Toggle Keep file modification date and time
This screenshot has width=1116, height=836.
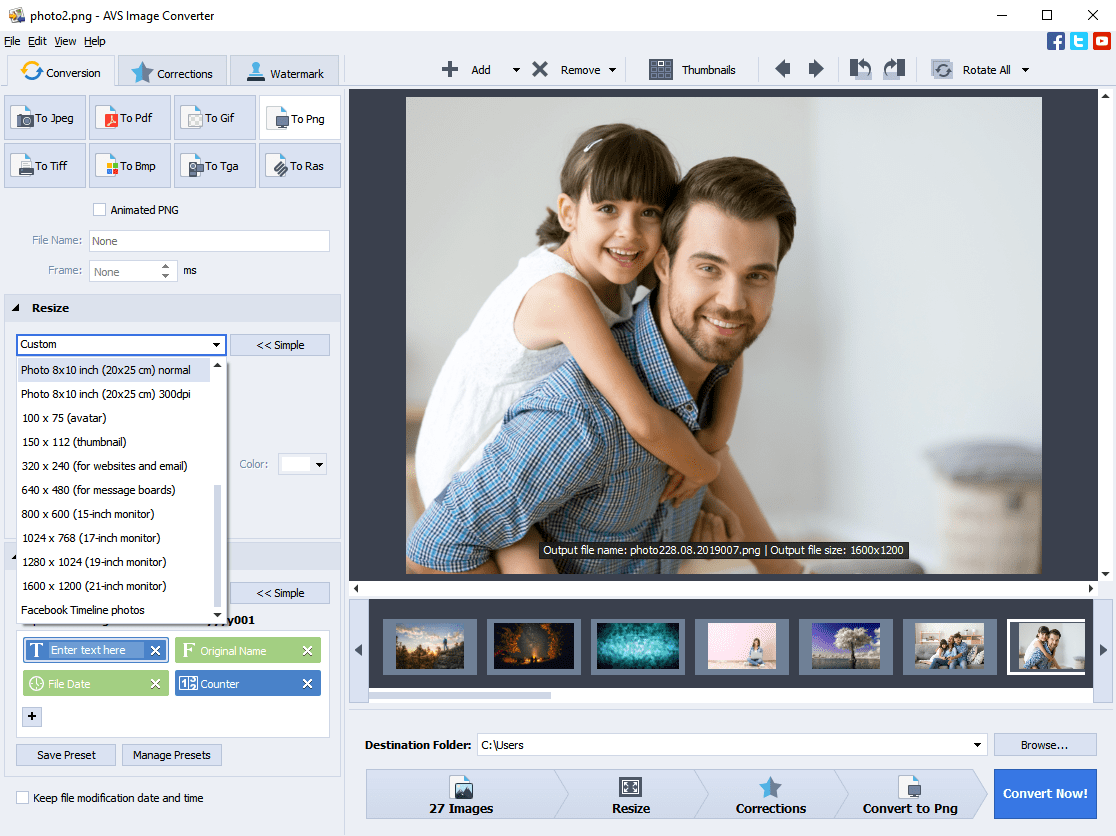coord(22,798)
